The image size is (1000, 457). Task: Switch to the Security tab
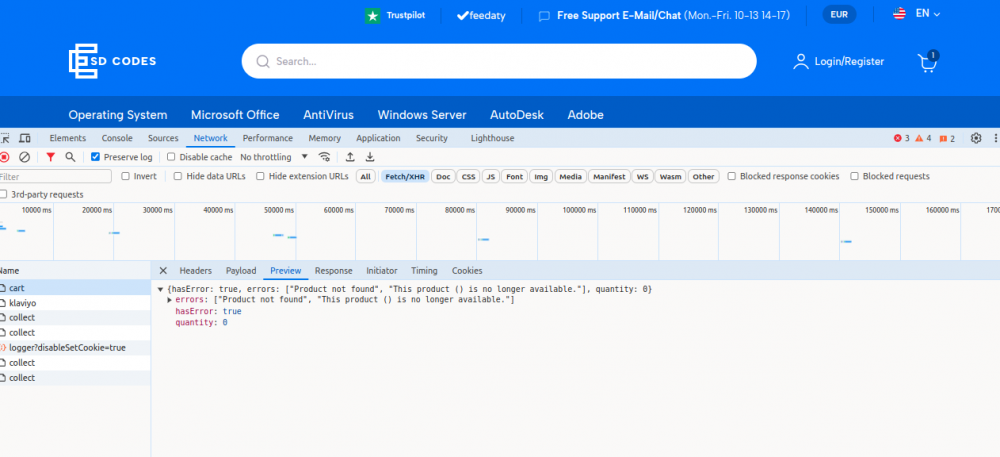click(432, 138)
